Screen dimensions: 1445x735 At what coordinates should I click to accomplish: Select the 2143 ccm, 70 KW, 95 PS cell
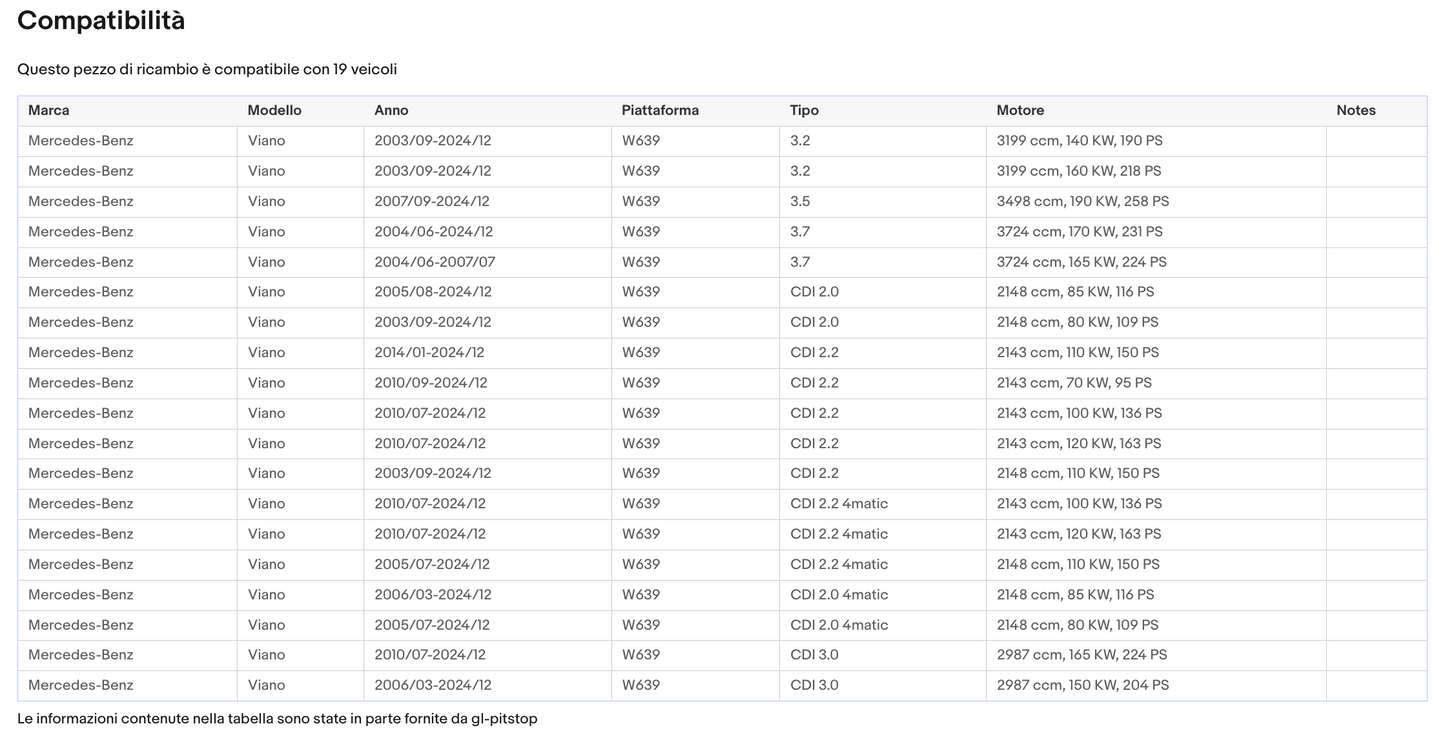pyautogui.click(x=1074, y=383)
